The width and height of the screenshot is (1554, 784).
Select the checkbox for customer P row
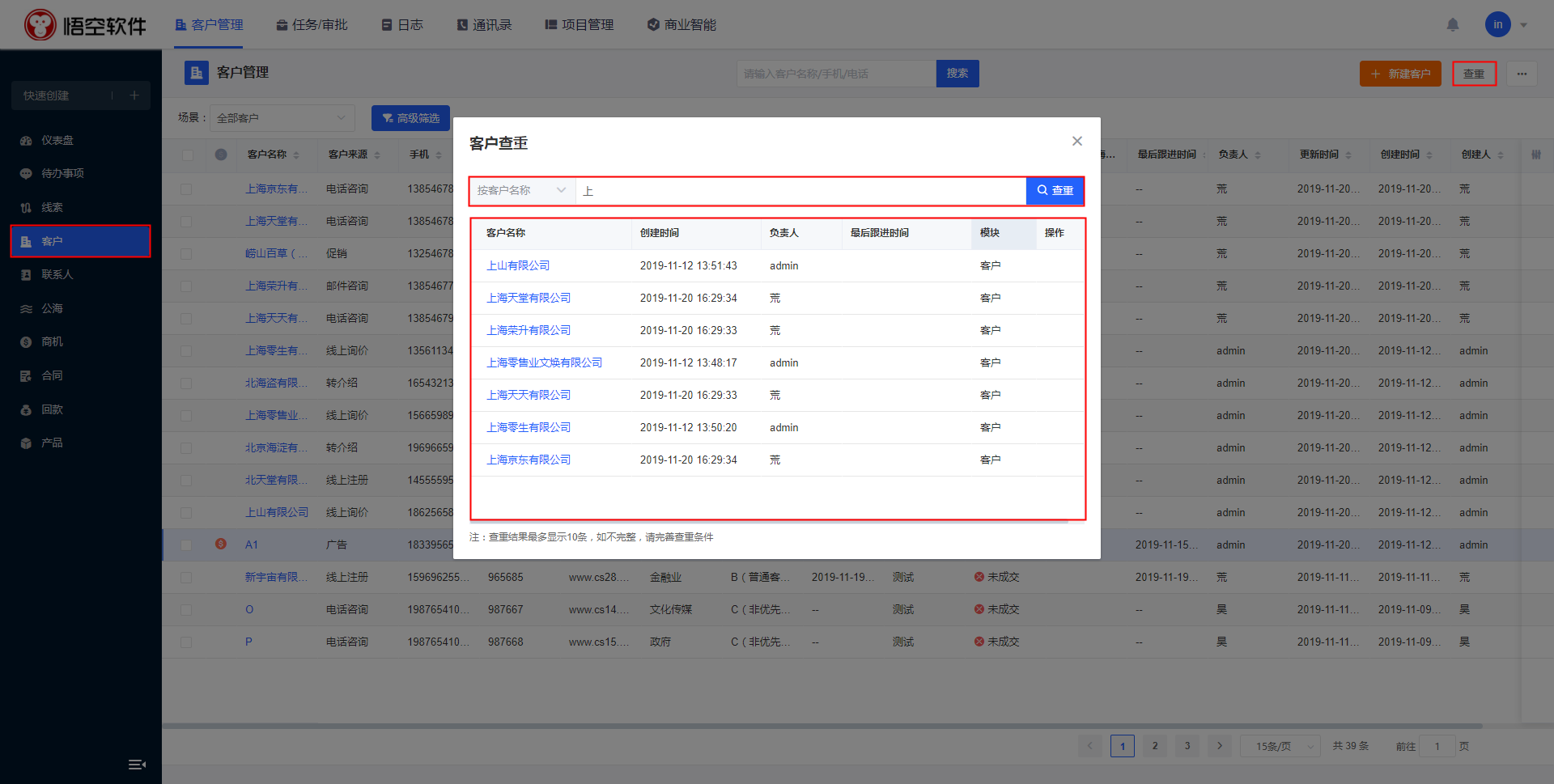pyautogui.click(x=186, y=642)
